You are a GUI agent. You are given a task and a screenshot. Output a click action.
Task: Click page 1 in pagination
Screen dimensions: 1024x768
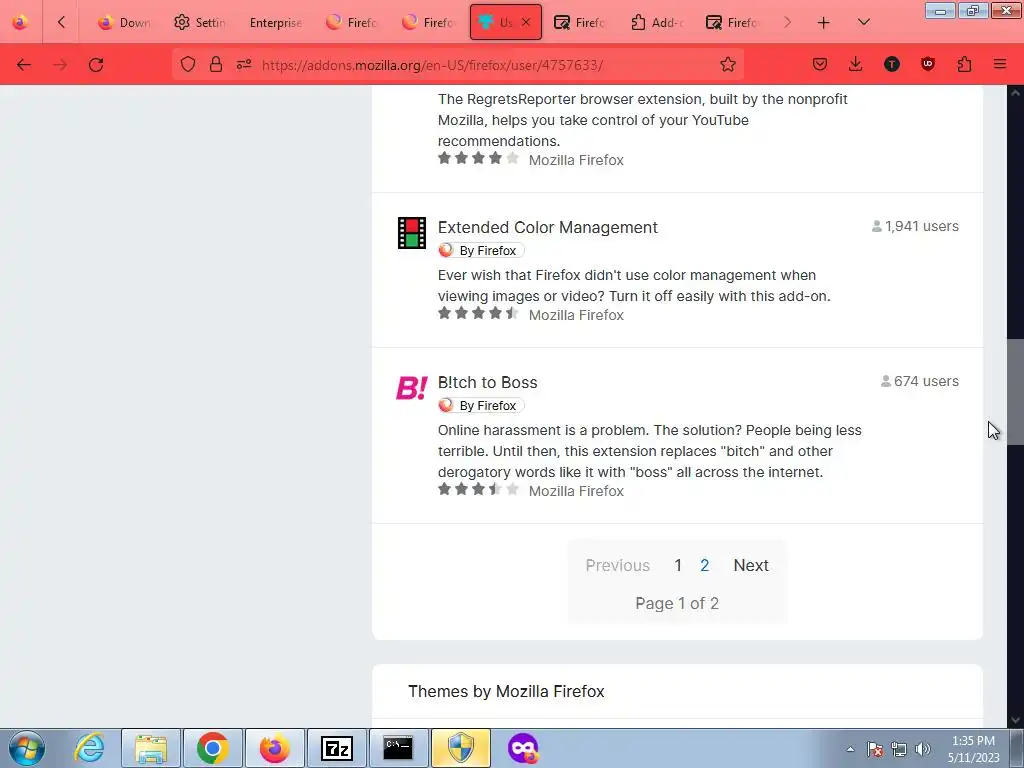point(678,565)
